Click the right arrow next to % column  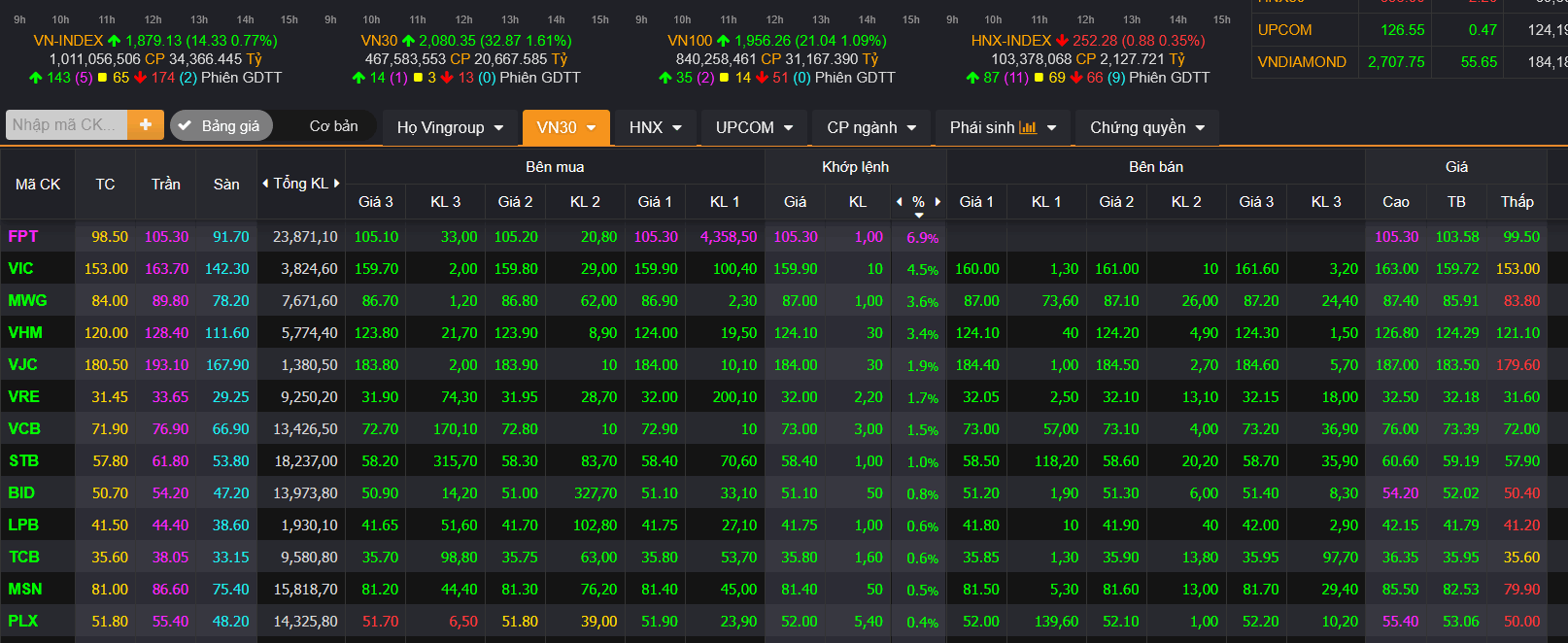pos(937,202)
